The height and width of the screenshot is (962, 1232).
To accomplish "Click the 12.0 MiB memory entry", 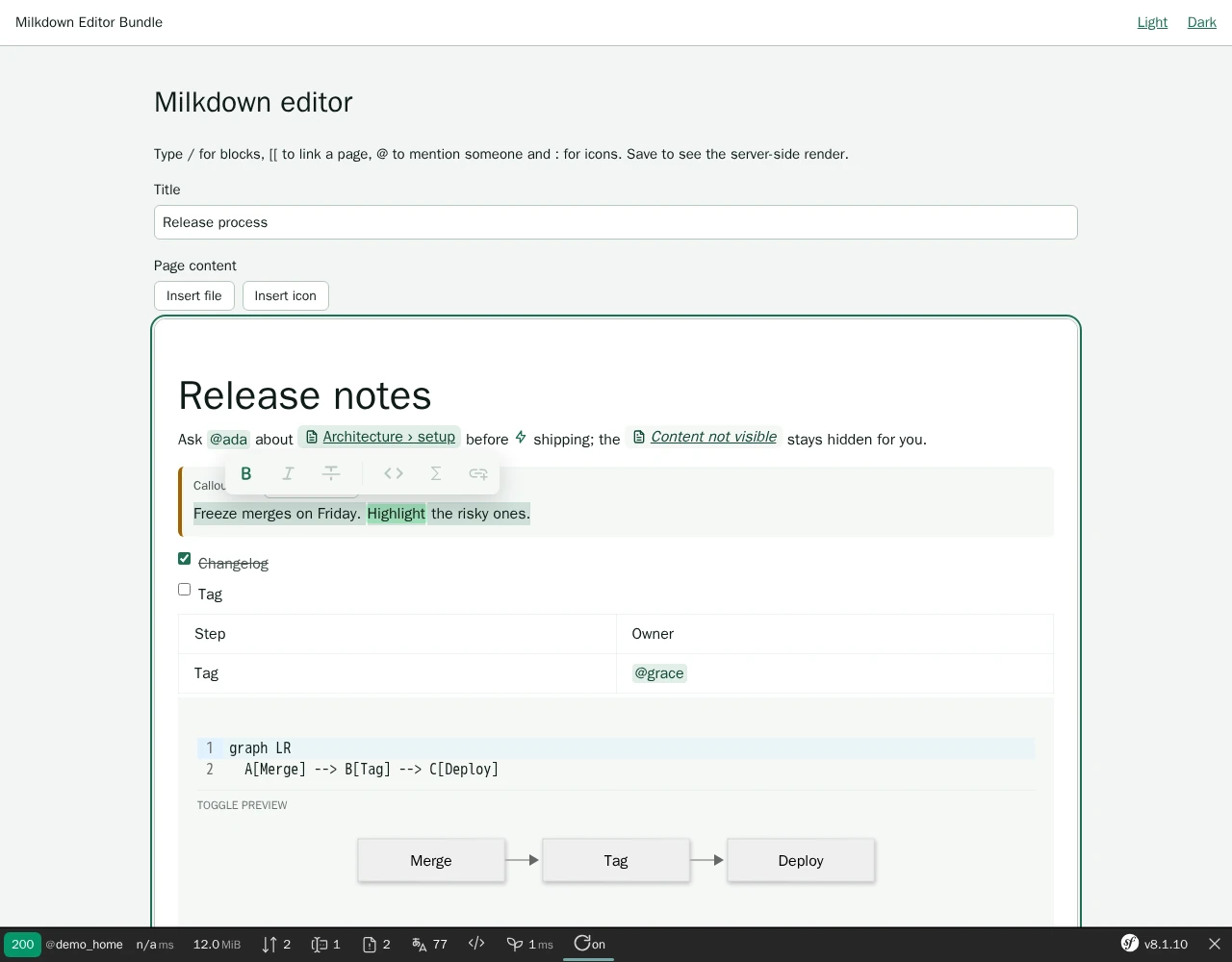I will coord(217,944).
